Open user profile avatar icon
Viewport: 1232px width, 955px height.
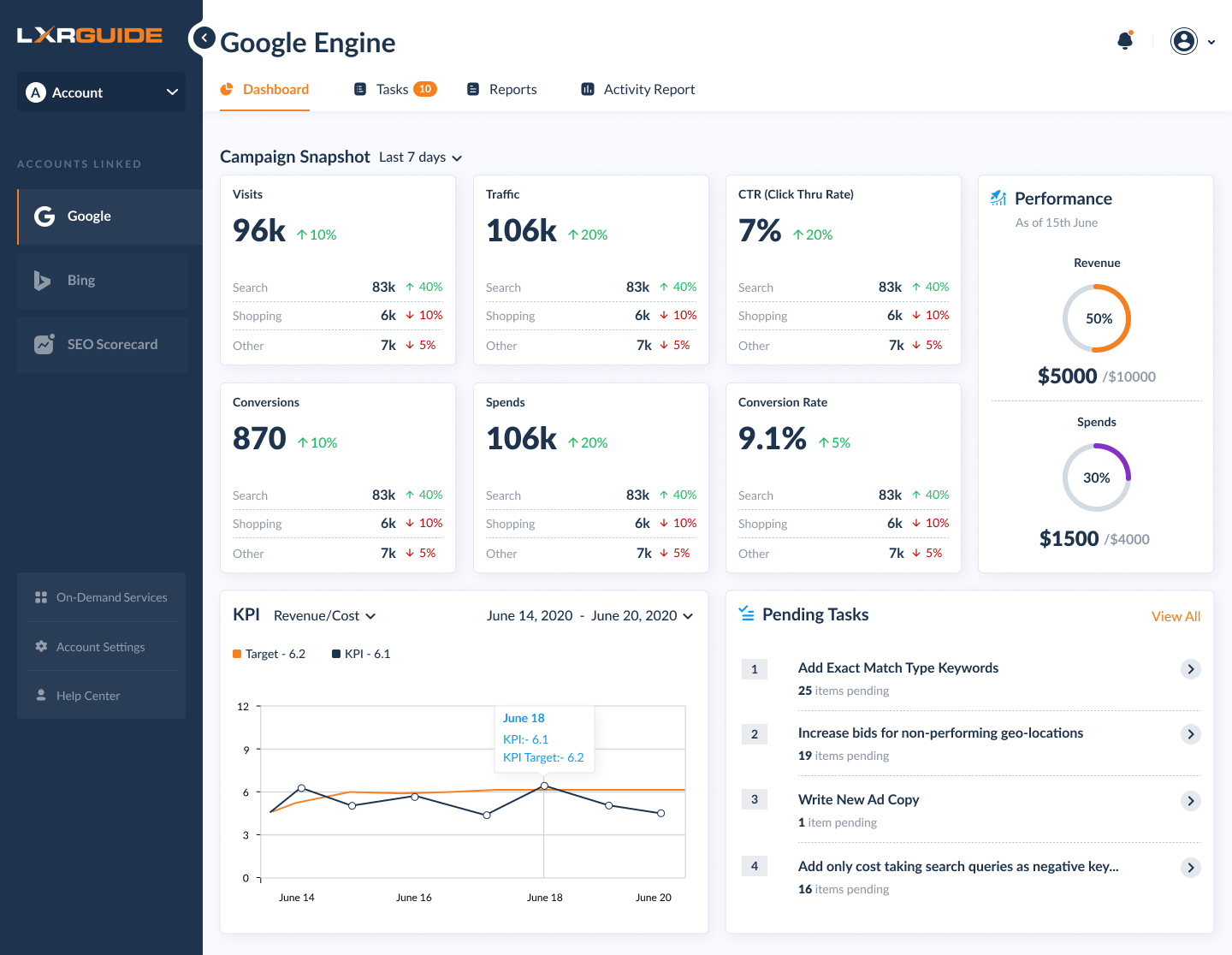tap(1184, 41)
